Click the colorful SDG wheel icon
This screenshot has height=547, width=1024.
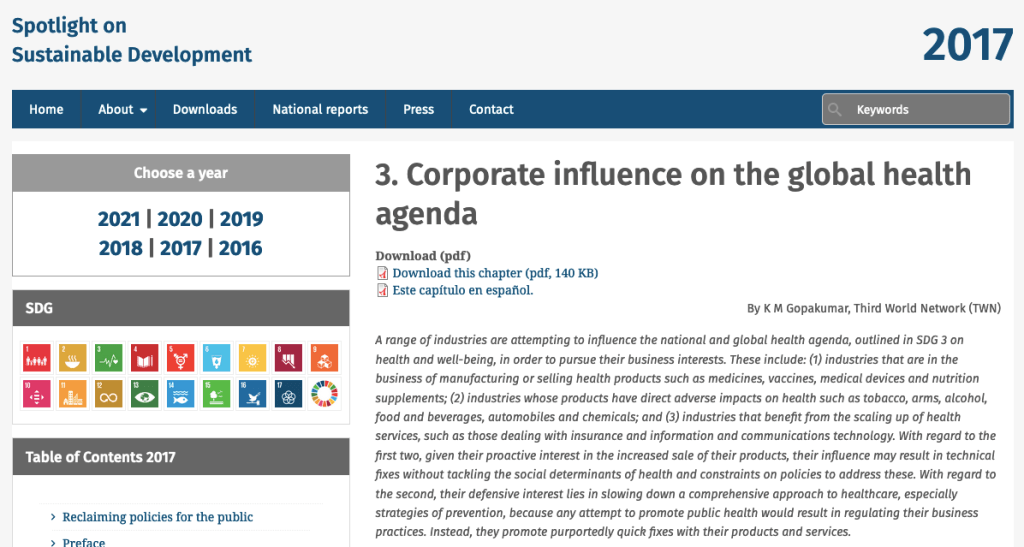[x=325, y=393]
